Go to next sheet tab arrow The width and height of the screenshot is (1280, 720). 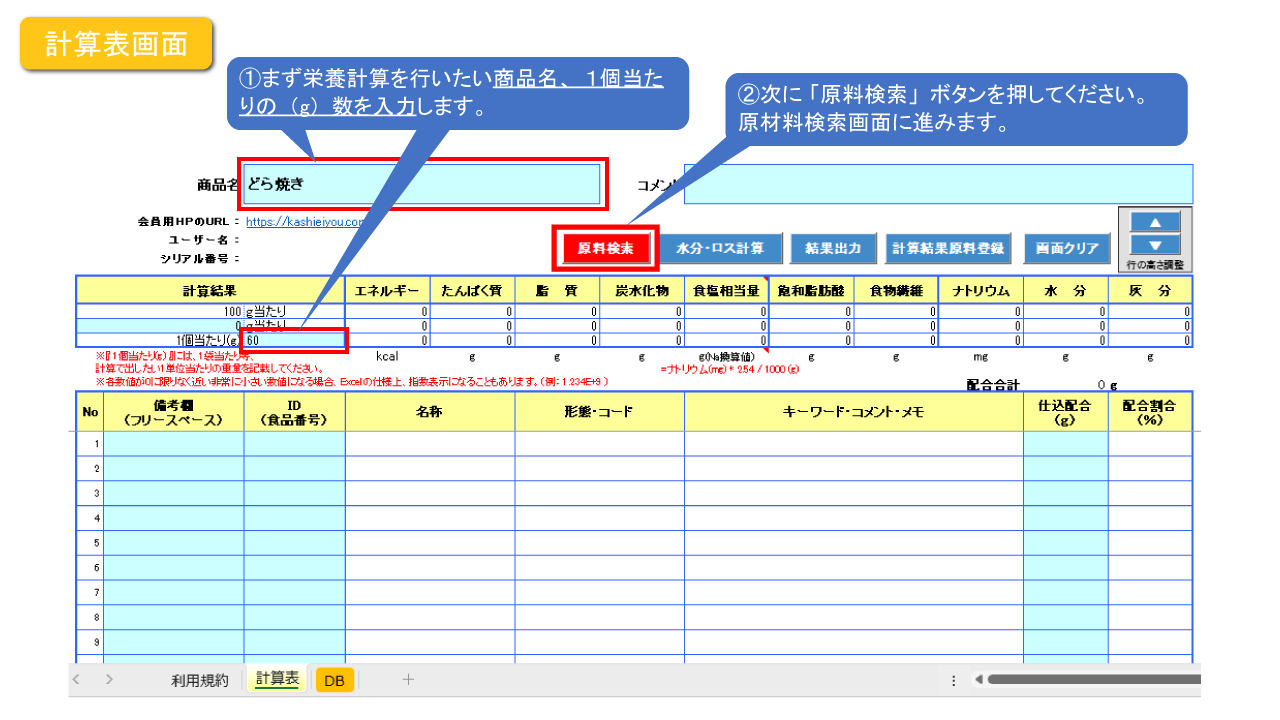click(110, 680)
